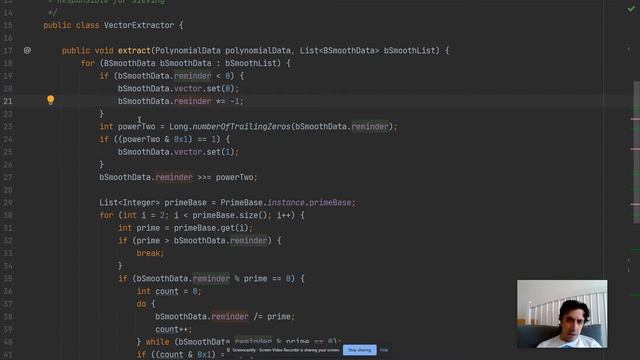Click numberOfTrailingZeros method call
The image size is (640, 360).
pos(241,127)
